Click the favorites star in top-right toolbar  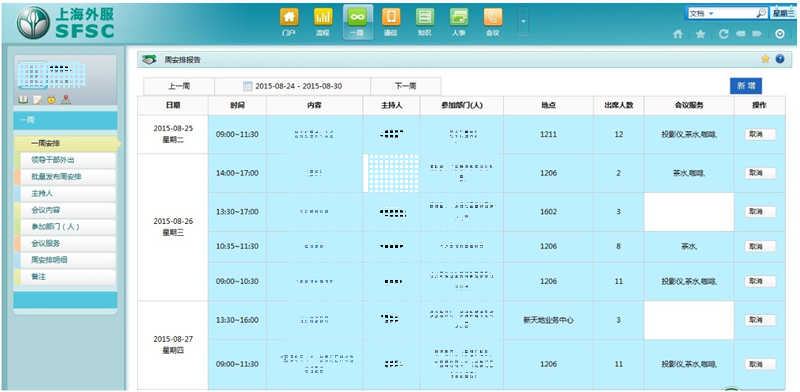tap(701, 34)
